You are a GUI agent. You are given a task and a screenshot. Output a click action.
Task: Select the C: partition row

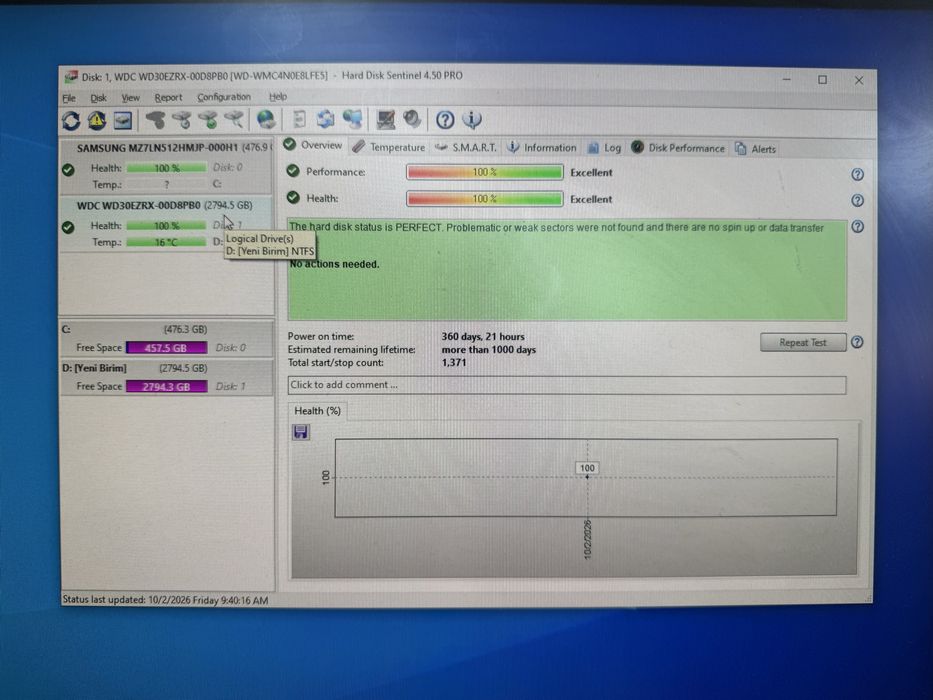coord(167,338)
